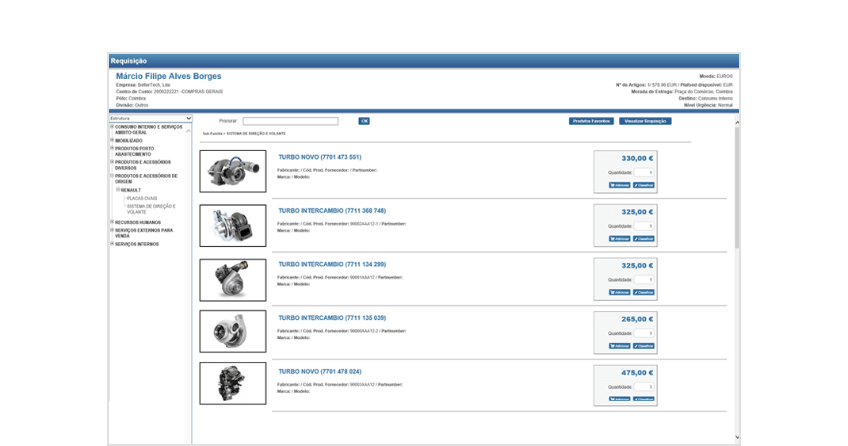Click the Nível Urgência: Normal text
Viewport: 848px width, 446px height.
(708, 105)
